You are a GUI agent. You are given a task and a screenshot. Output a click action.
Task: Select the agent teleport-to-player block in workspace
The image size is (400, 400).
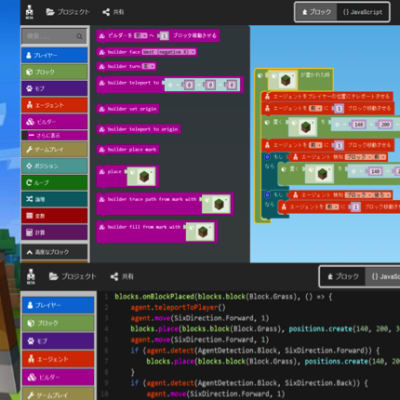point(327,96)
